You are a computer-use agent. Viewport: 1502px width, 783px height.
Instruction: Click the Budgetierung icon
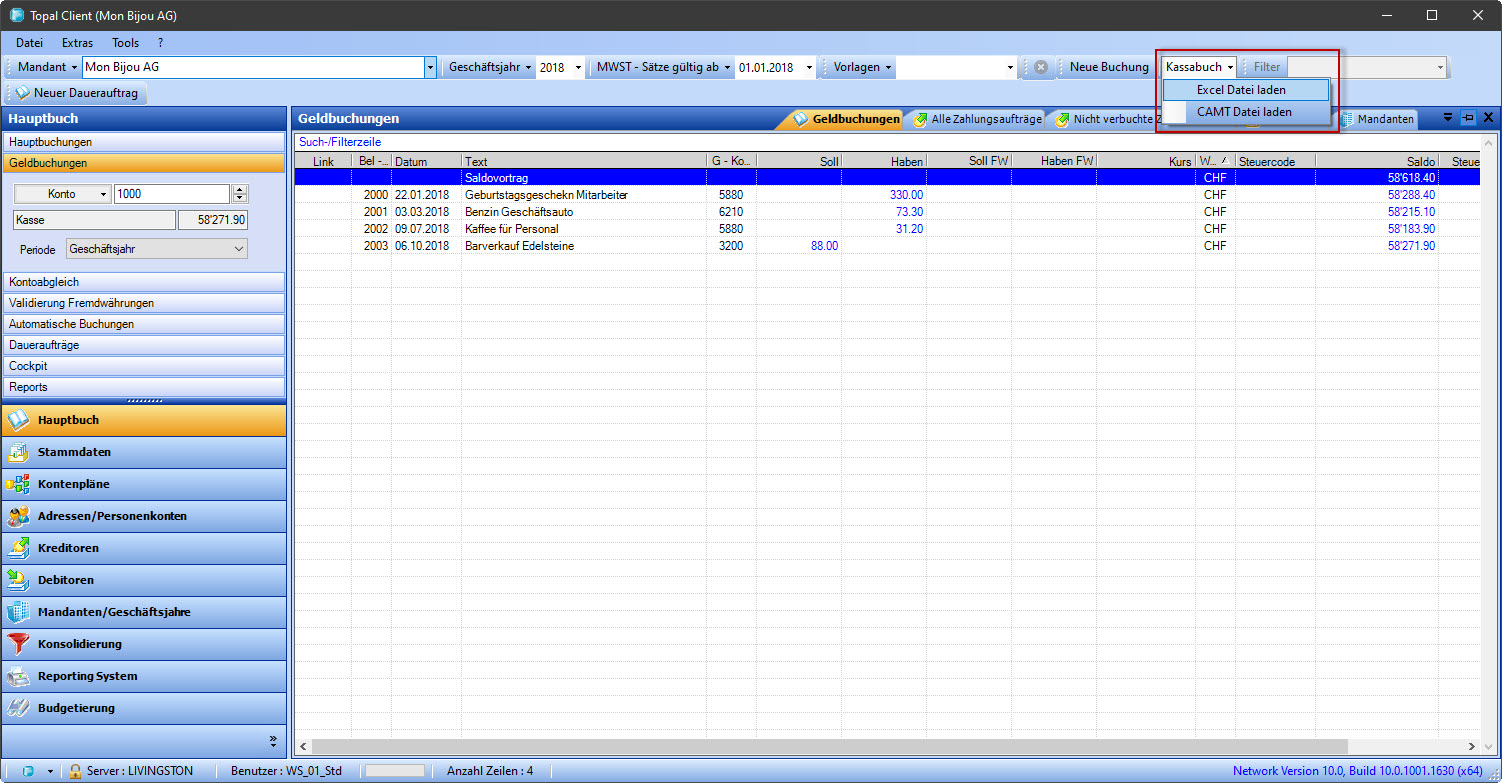point(18,708)
